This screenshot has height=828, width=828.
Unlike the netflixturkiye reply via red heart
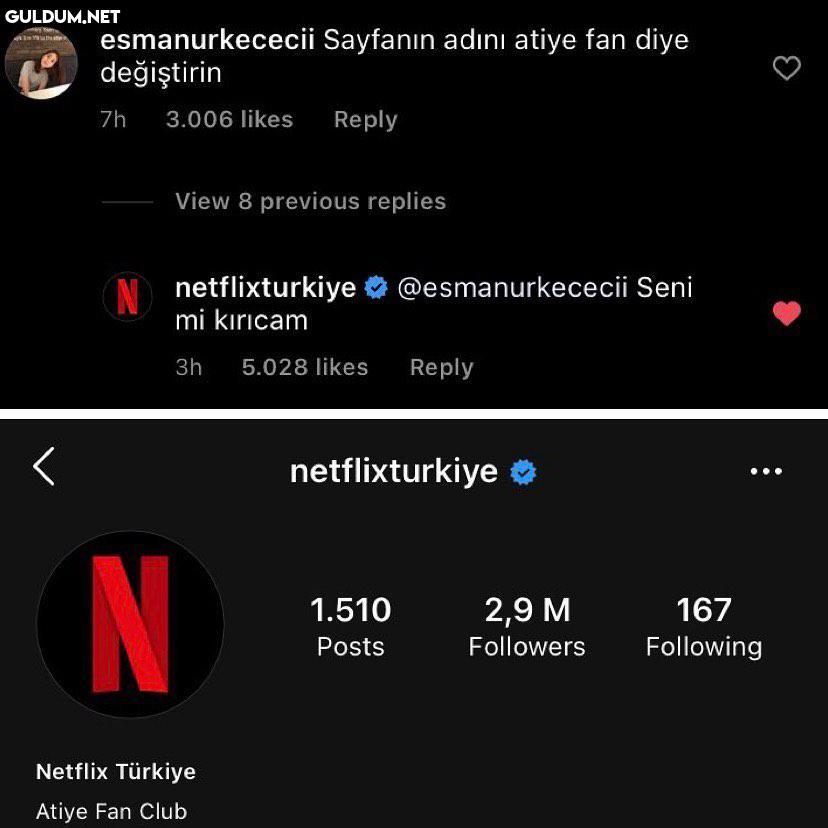[787, 314]
